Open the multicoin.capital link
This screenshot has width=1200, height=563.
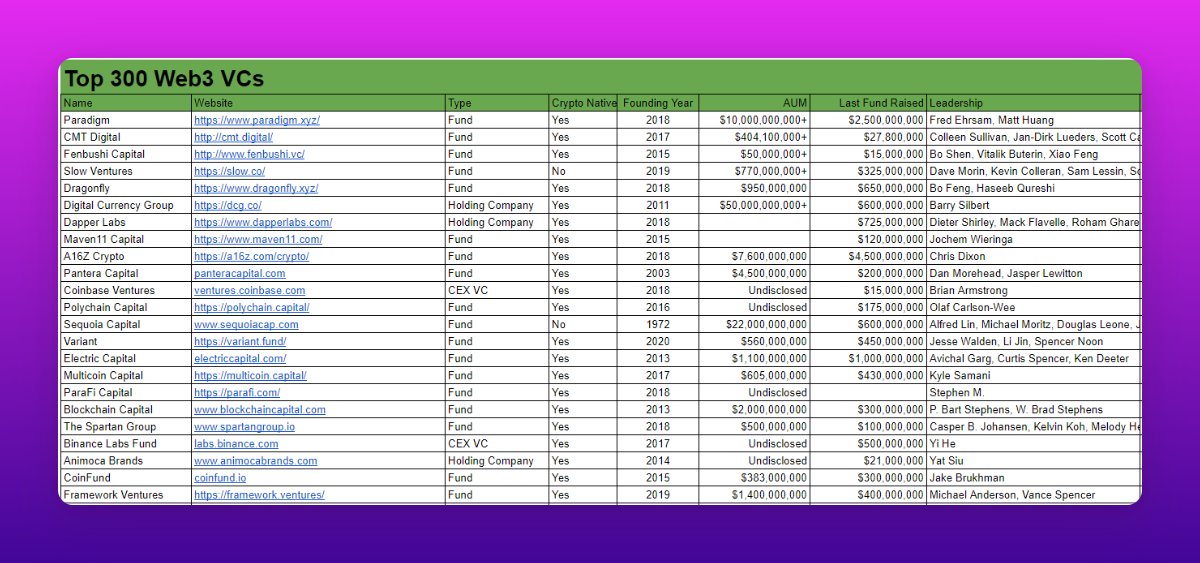pyautogui.click(x=250, y=375)
